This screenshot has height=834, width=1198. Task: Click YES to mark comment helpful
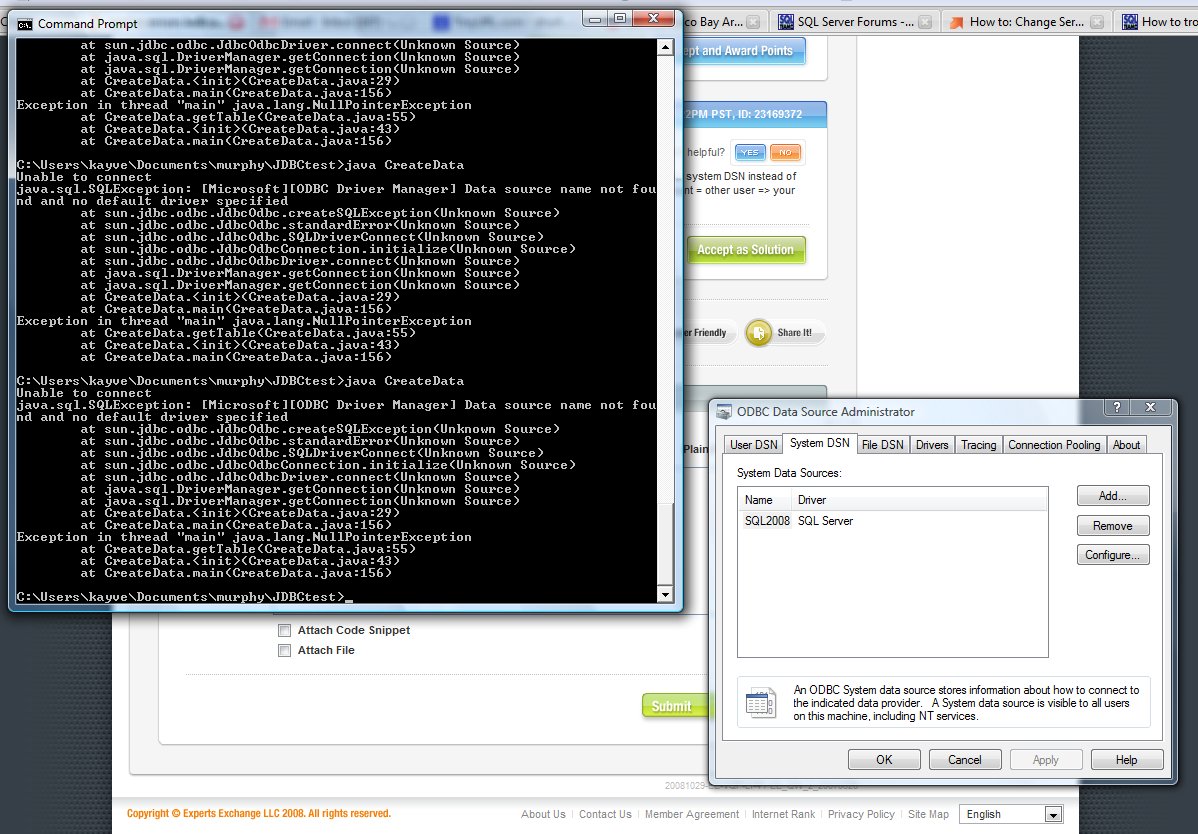click(x=749, y=152)
